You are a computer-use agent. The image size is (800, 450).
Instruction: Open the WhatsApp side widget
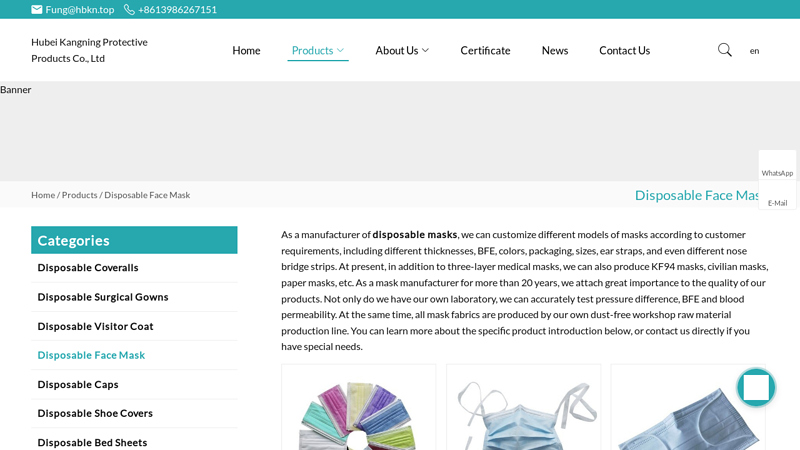[777, 165]
